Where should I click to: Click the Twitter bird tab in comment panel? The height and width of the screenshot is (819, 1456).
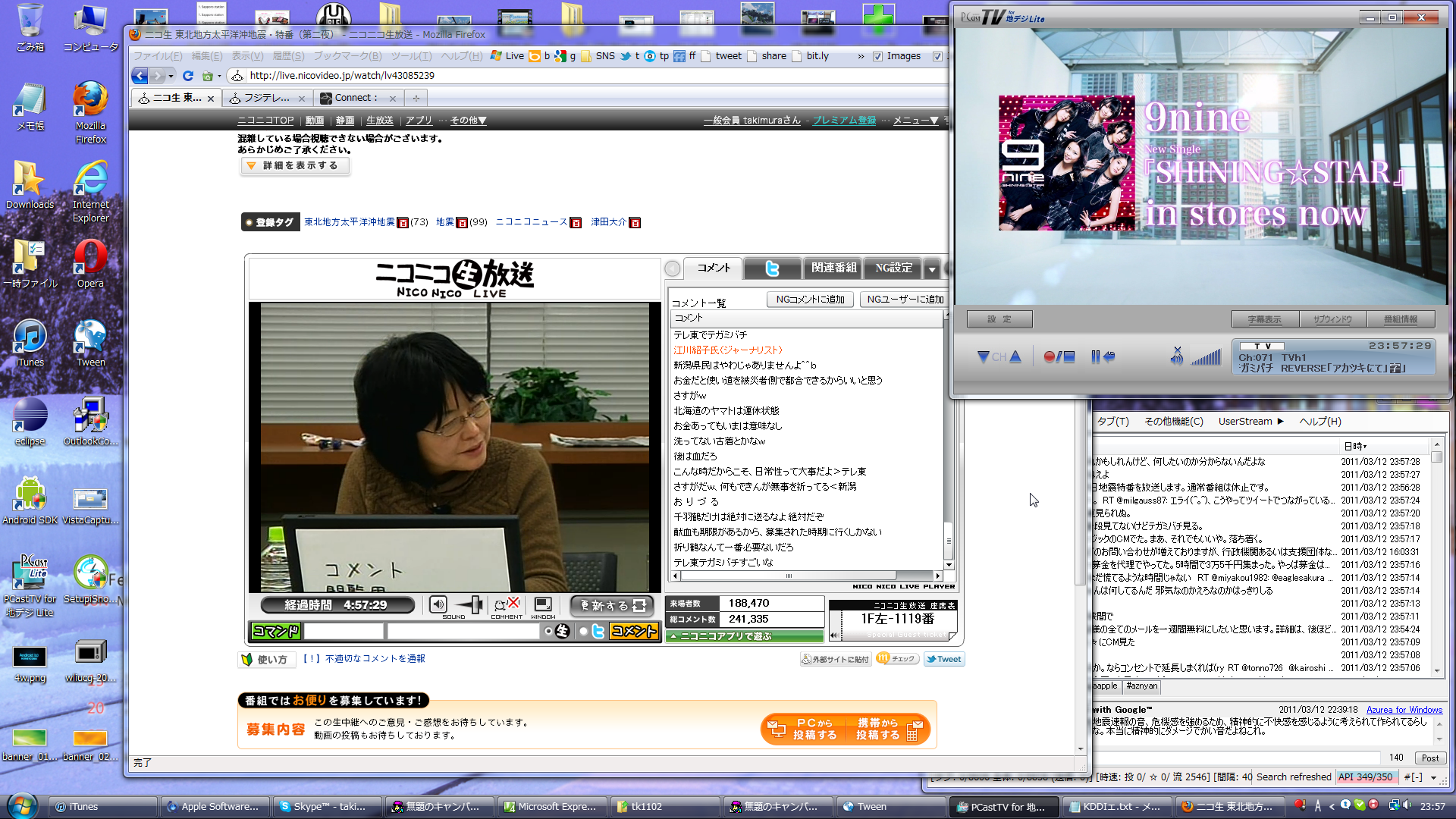pos(772,268)
